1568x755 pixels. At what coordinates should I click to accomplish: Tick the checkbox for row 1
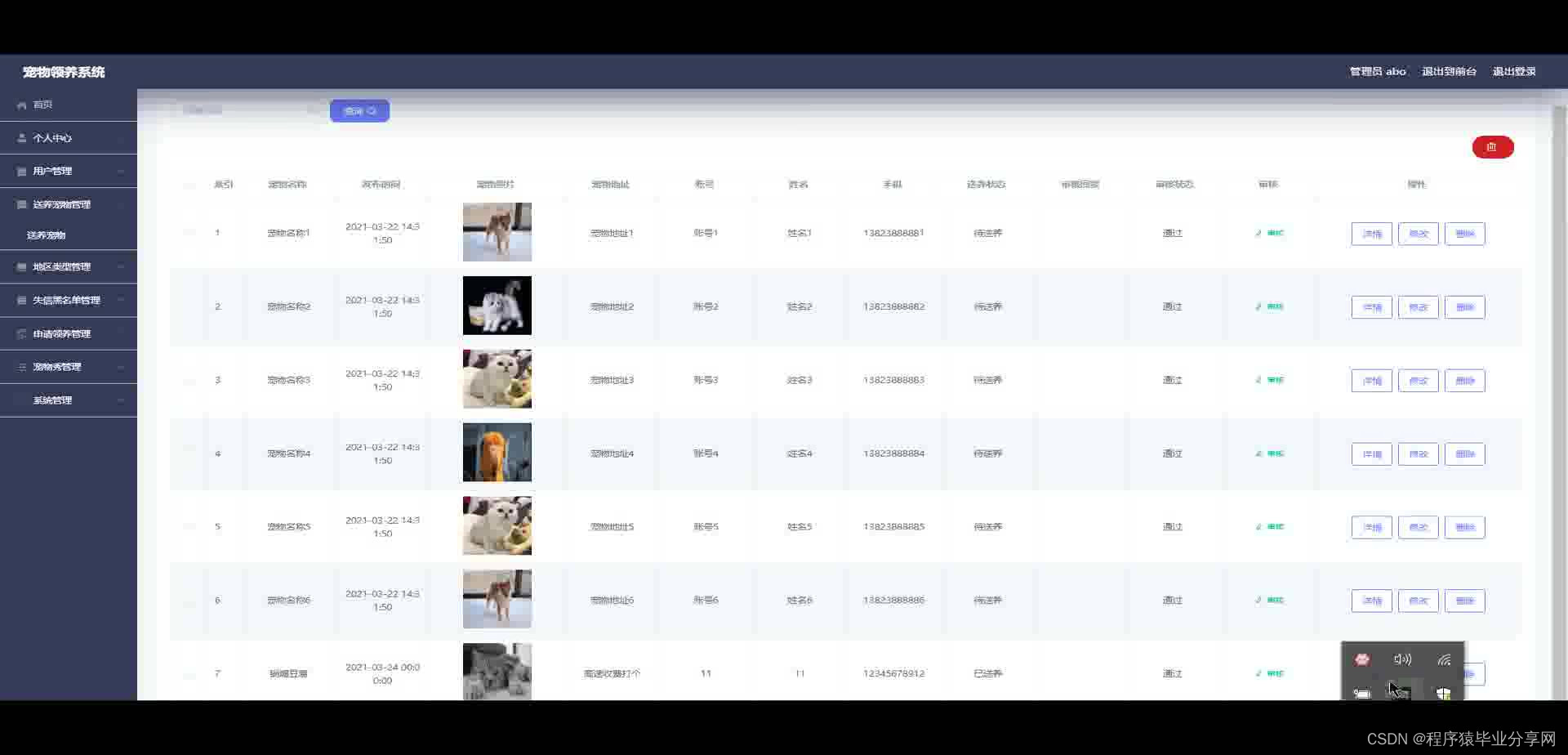click(189, 233)
